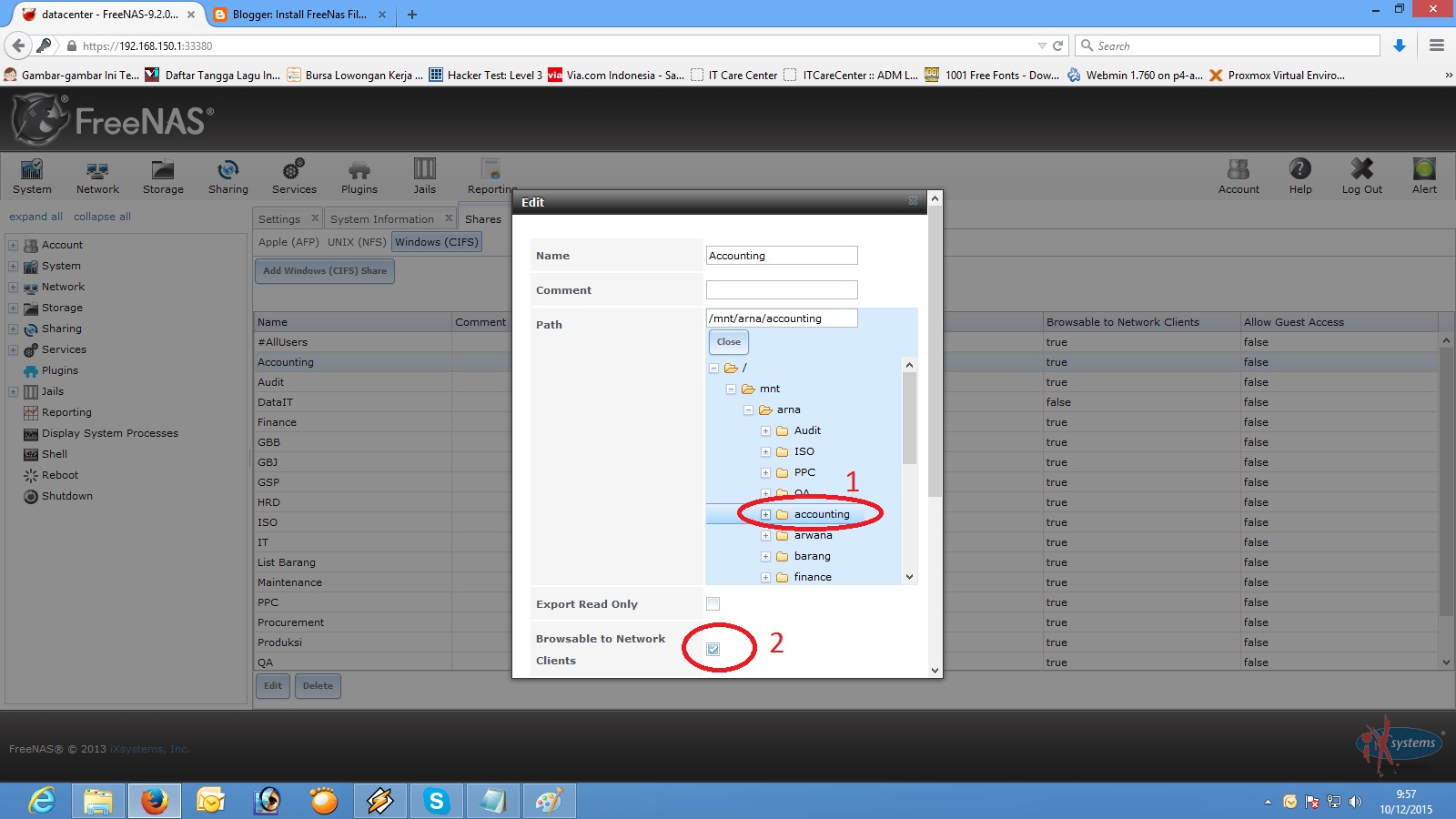Switch to UNIX (NFS) shares tab

click(x=357, y=242)
